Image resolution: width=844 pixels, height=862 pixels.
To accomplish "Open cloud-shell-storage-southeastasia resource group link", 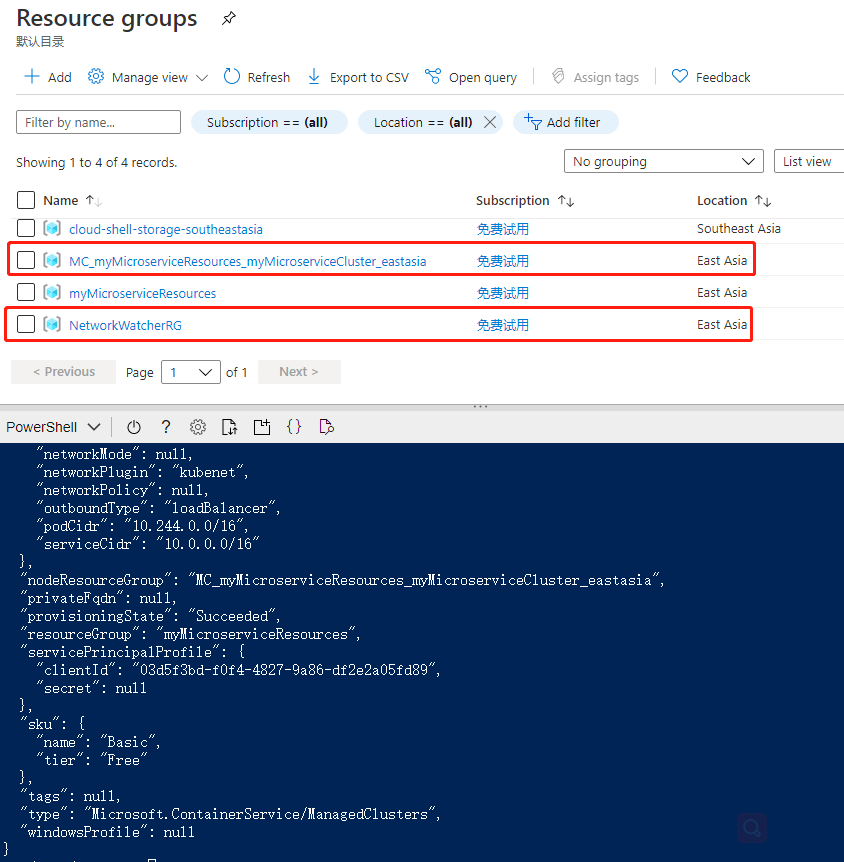I will point(166,229).
